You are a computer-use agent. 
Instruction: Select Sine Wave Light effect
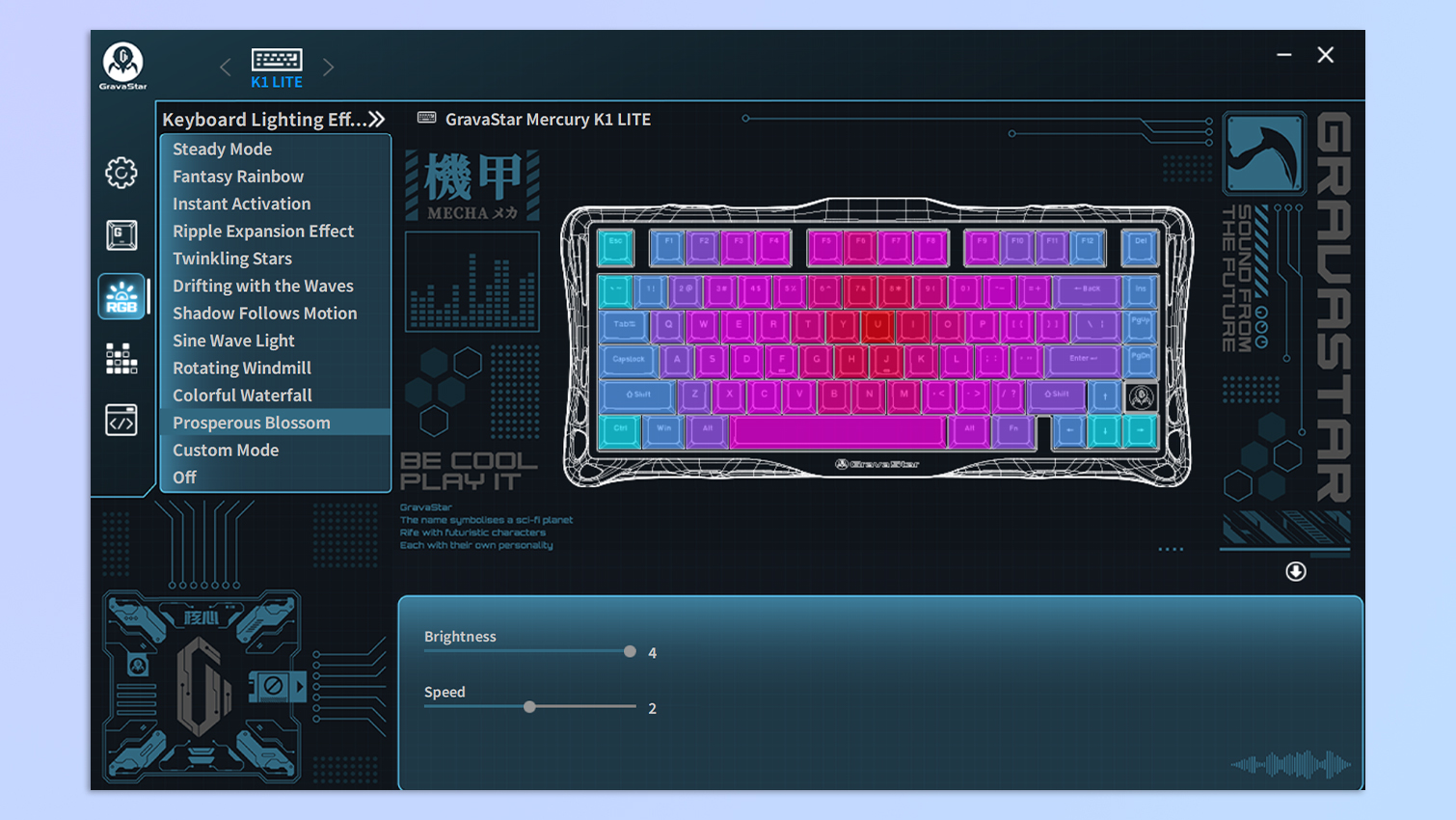276,341
